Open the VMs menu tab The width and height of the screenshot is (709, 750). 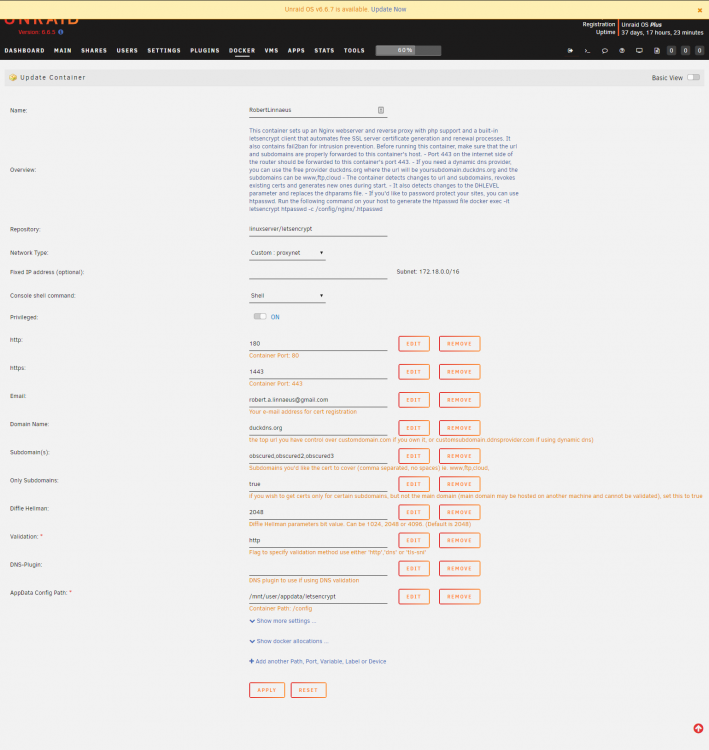coord(271,50)
